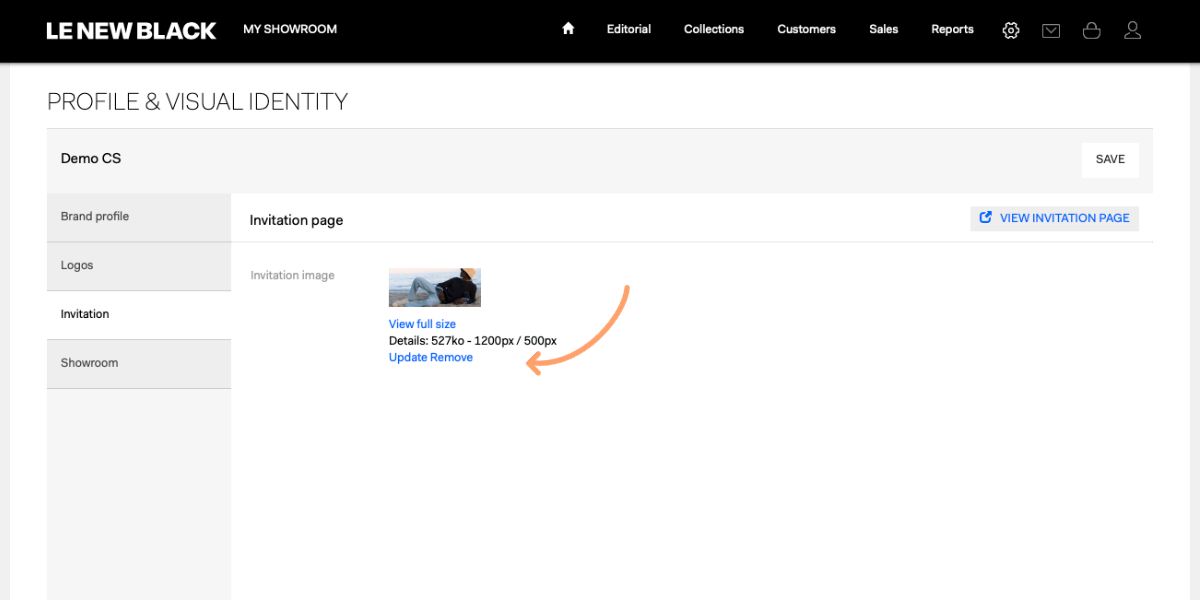Open the Reports menu
The height and width of the screenshot is (600, 1200).
[952, 29]
